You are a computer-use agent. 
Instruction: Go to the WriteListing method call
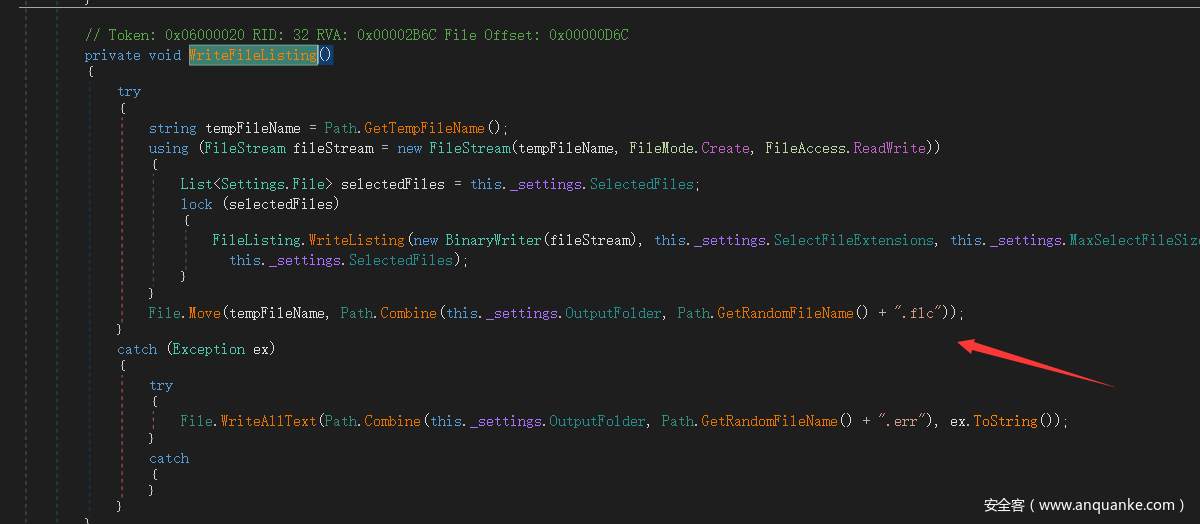(x=356, y=240)
